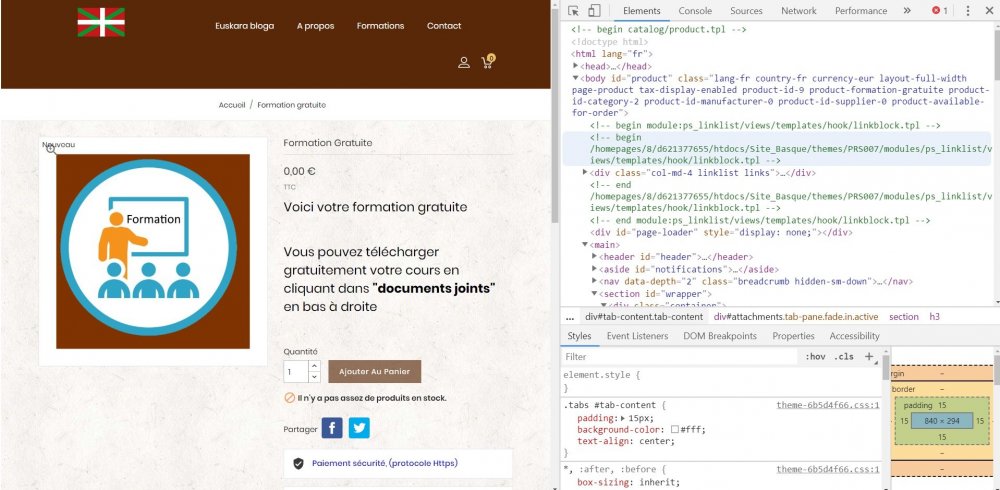Open the Event Listeners tab

(637, 336)
